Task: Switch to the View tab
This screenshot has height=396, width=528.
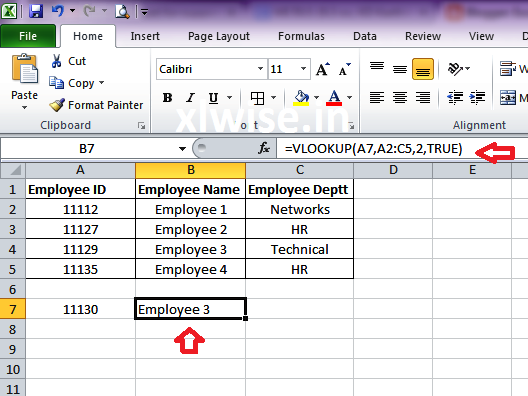Action: coord(482,36)
